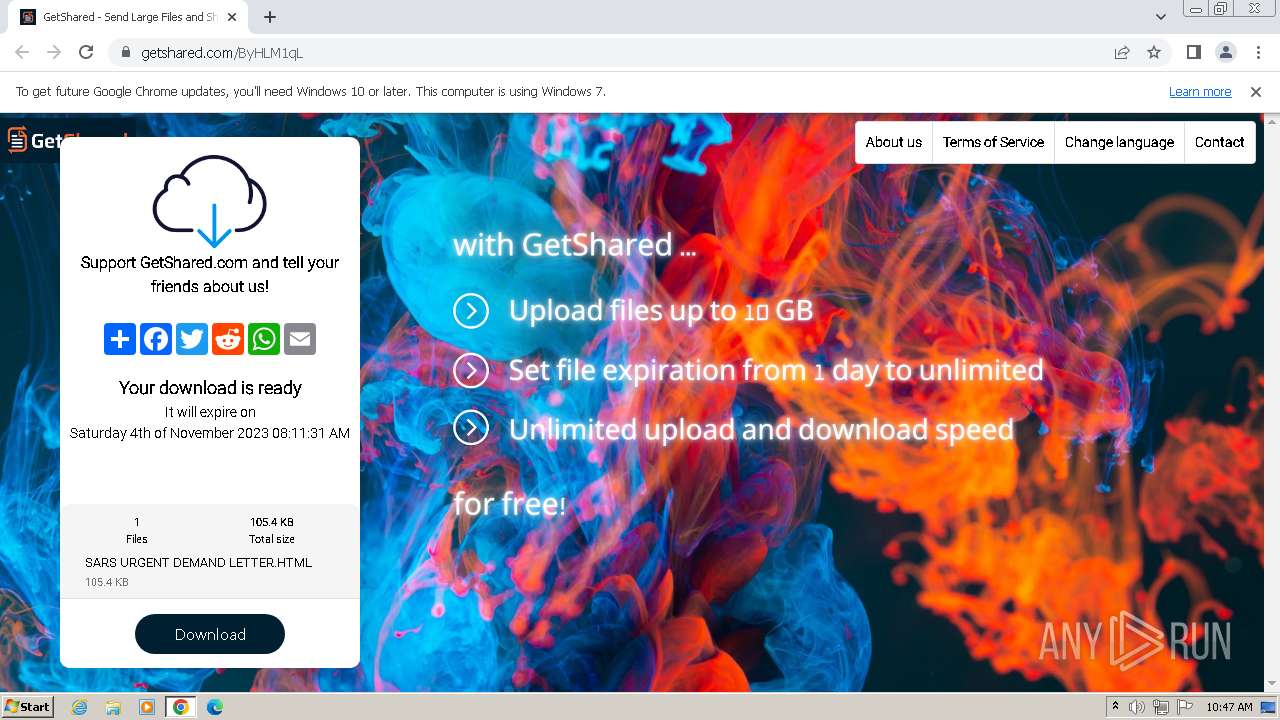This screenshot has height=720, width=1280.
Task: Launch Microsoft Edge from the taskbar
Action: point(215,707)
